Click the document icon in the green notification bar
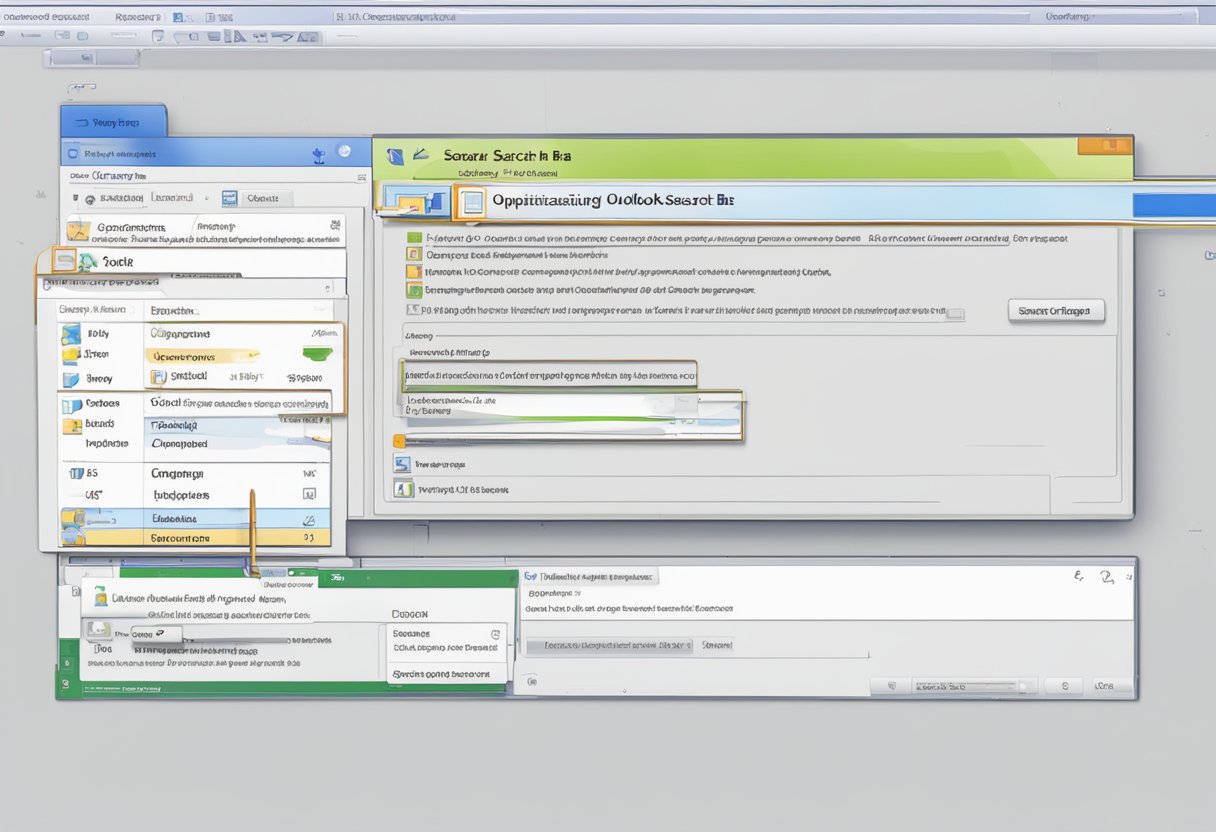The width and height of the screenshot is (1216, 832). 100,600
